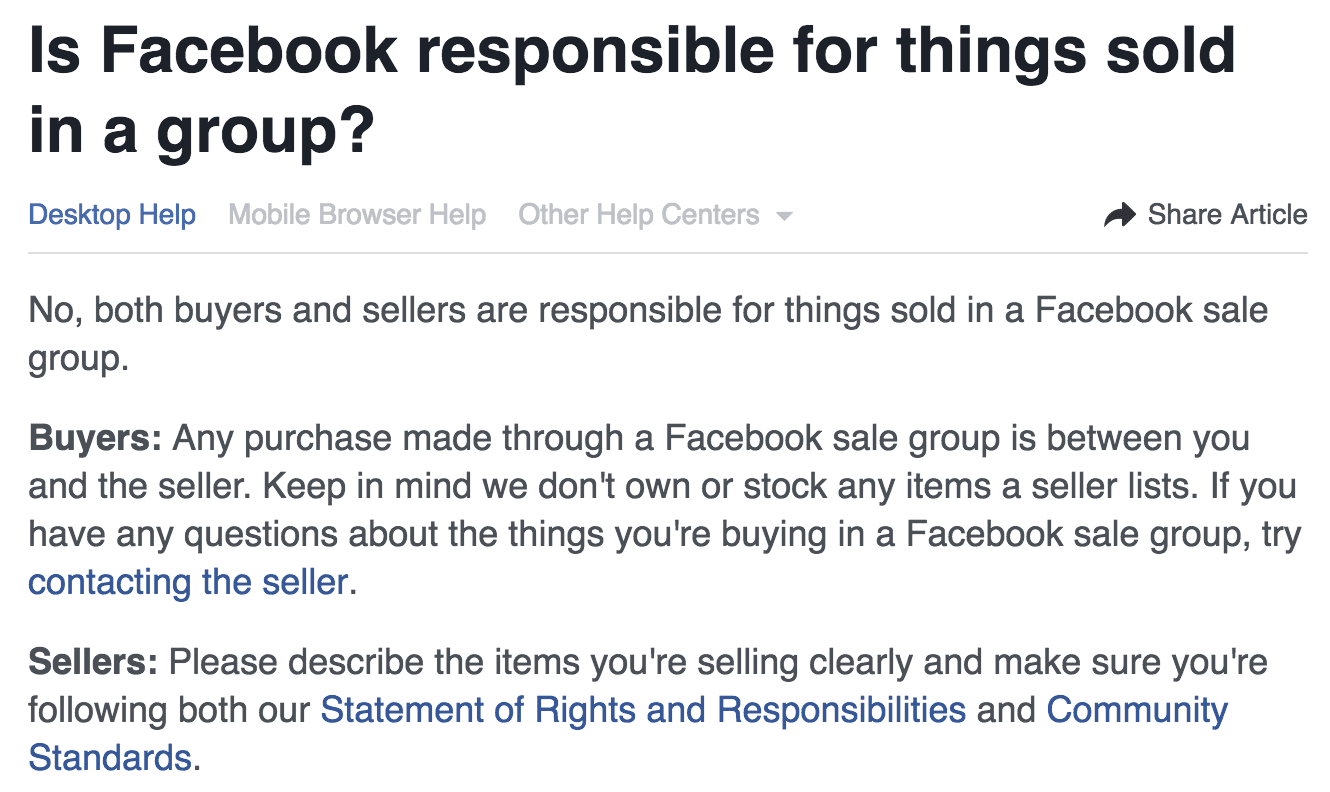Click the divider line under the help tabs
Viewport: 1330px width, 792px height.
pos(668,253)
